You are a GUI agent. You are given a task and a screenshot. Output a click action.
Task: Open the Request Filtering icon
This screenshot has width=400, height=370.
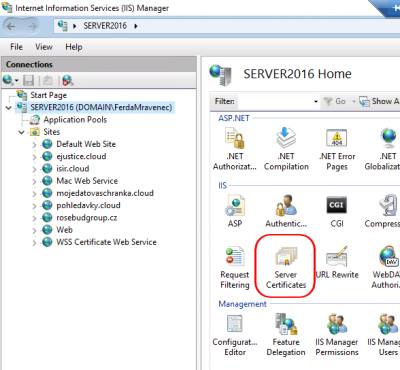point(235,267)
